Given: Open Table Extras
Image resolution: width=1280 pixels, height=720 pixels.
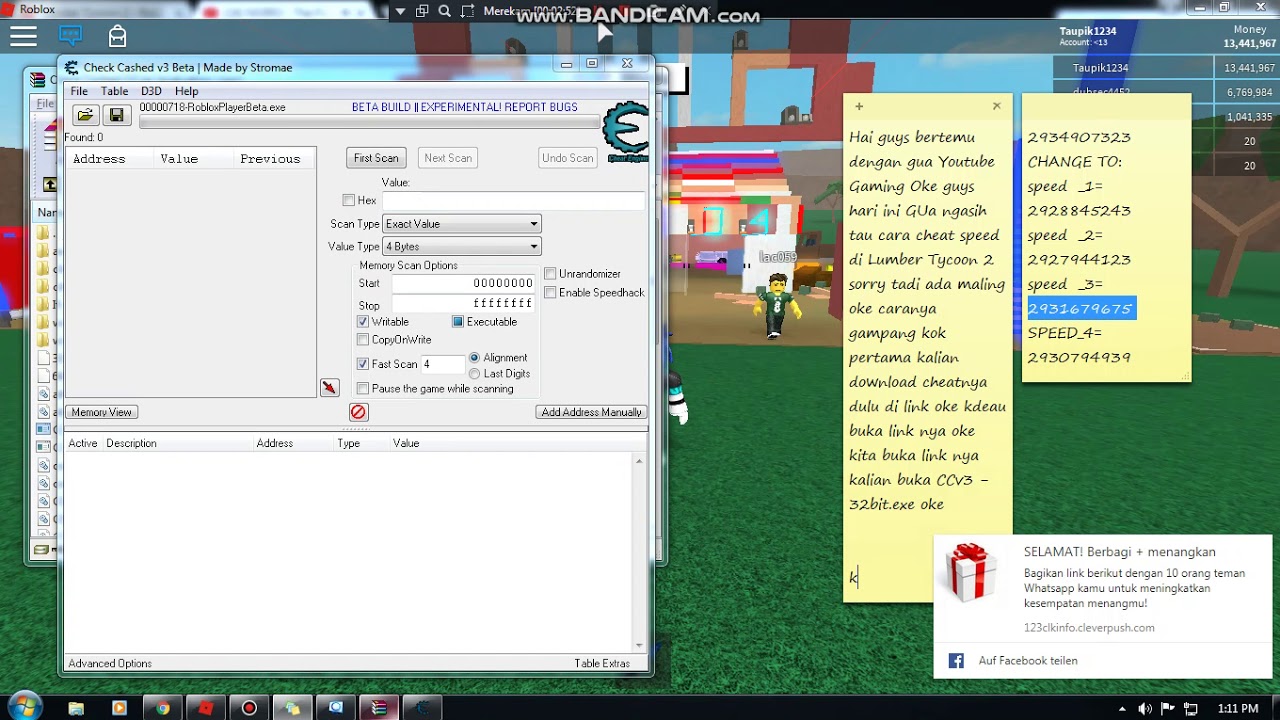Looking at the screenshot, I should (602, 664).
